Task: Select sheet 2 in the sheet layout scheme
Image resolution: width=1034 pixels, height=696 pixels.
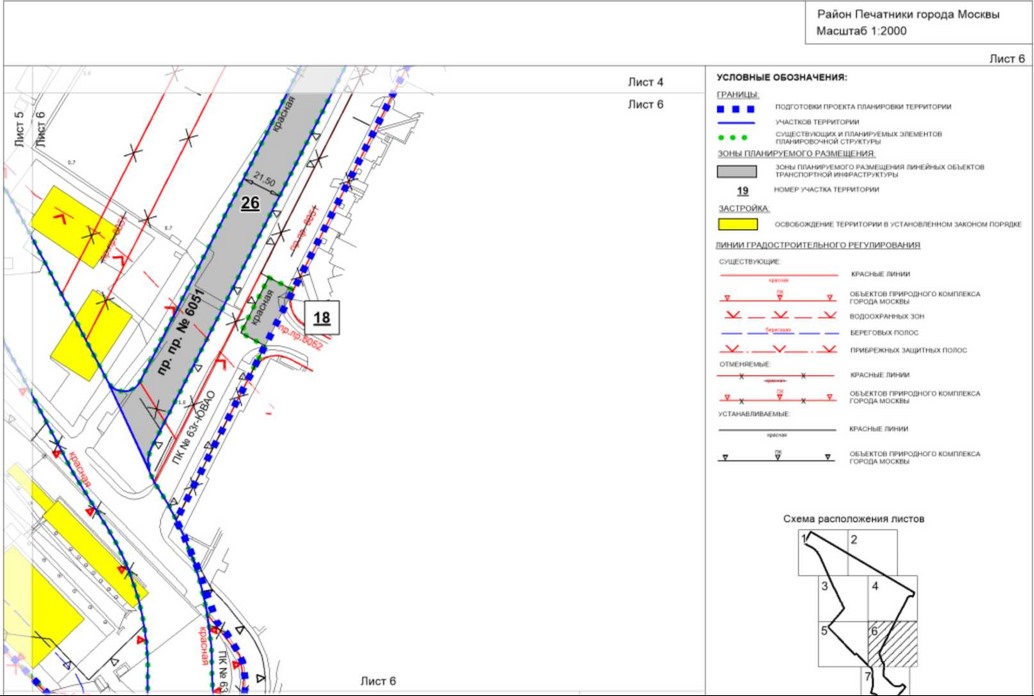Action: [872, 552]
